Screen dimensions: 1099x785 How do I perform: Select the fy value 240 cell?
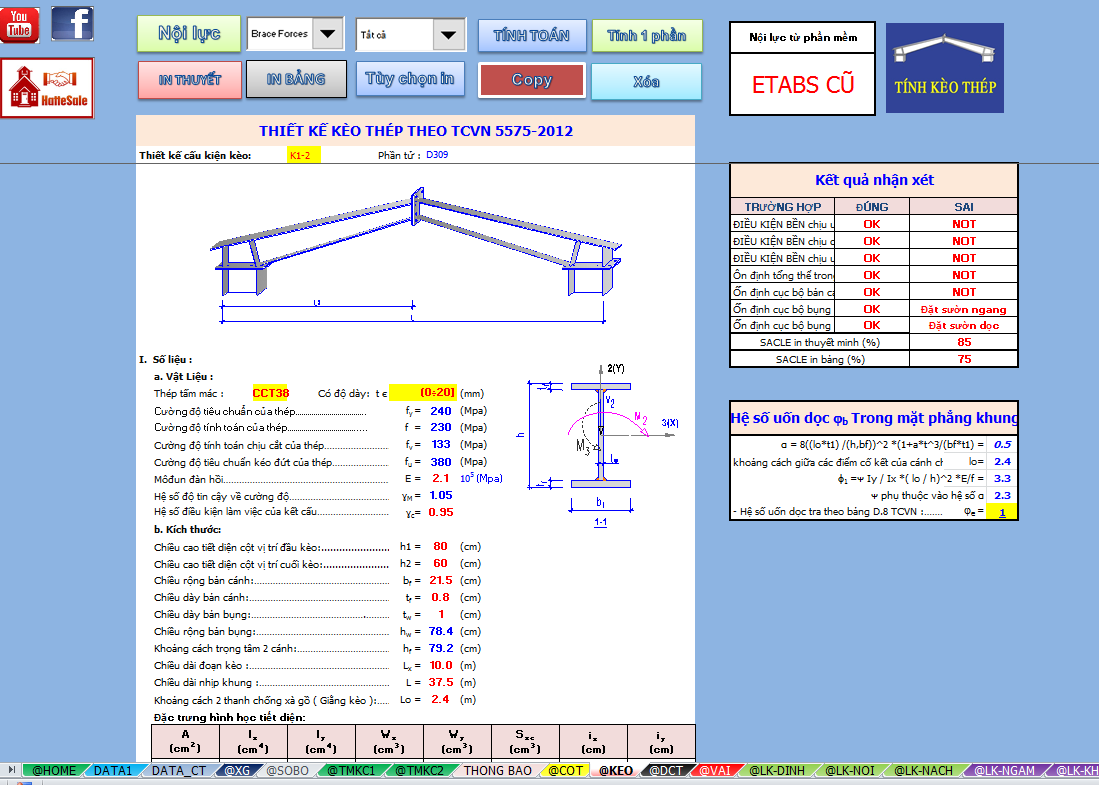coord(441,411)
